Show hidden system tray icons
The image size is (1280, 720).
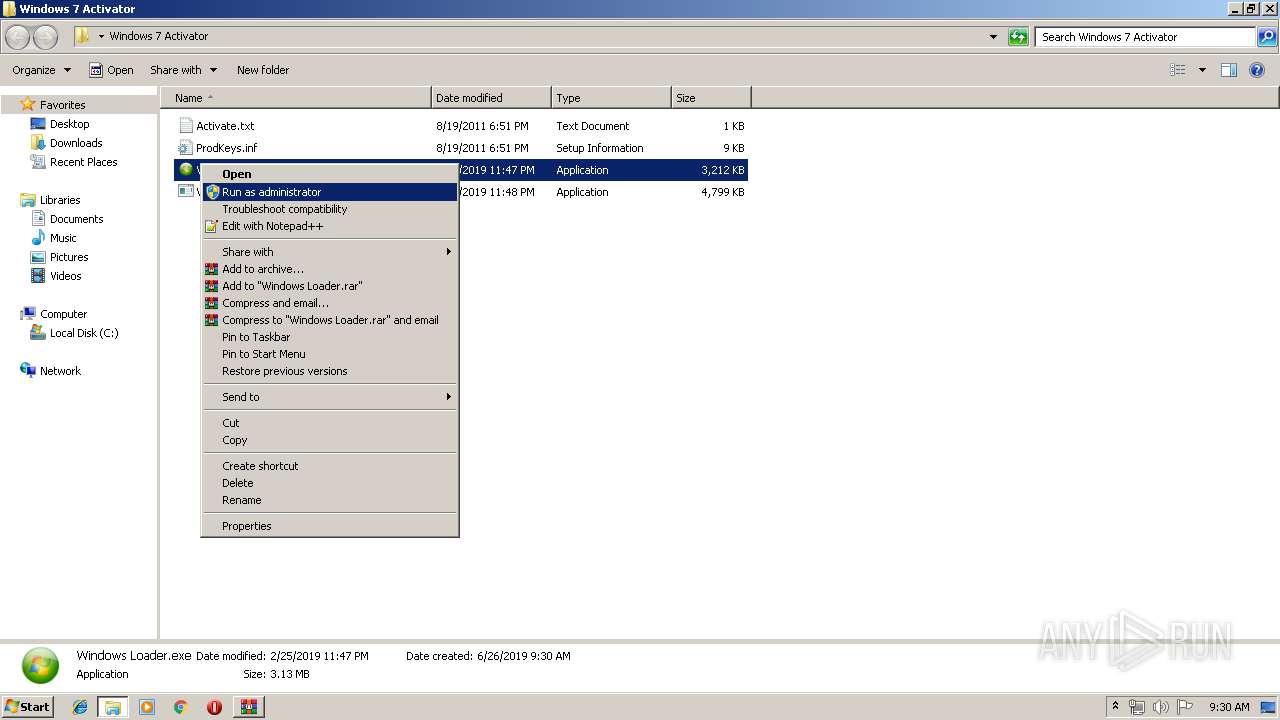pos(1116,707)
